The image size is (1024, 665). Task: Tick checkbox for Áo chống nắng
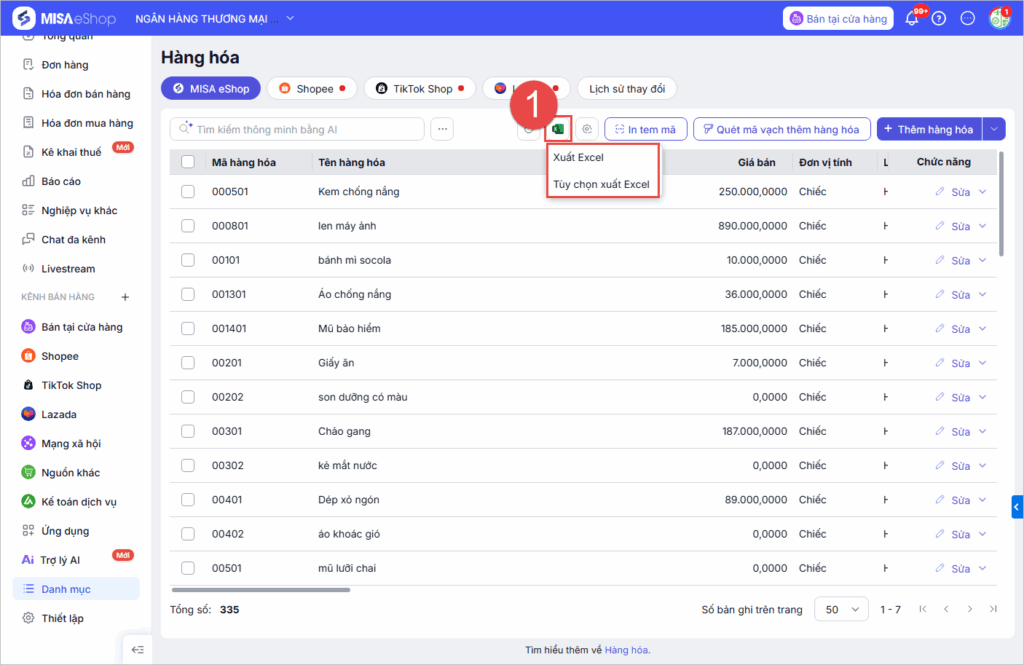point(188,295)
